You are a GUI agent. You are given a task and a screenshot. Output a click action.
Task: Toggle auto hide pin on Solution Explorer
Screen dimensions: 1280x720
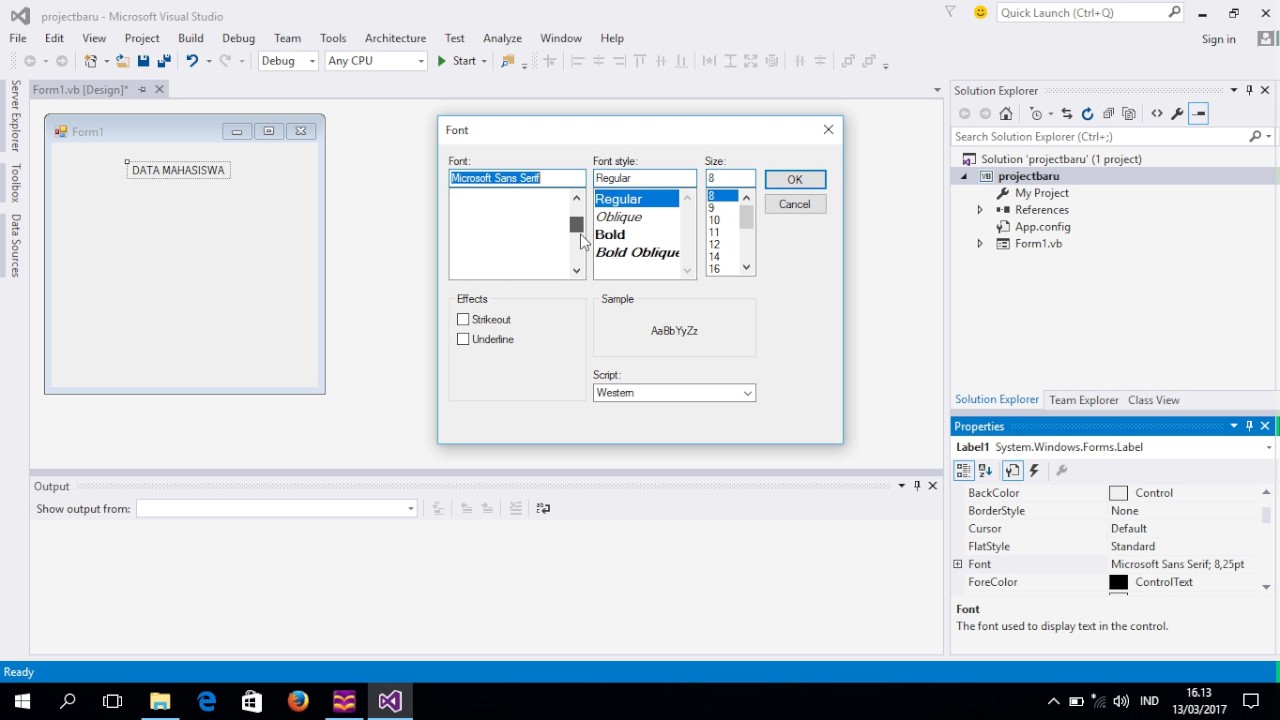click(x=1249, y=90)
